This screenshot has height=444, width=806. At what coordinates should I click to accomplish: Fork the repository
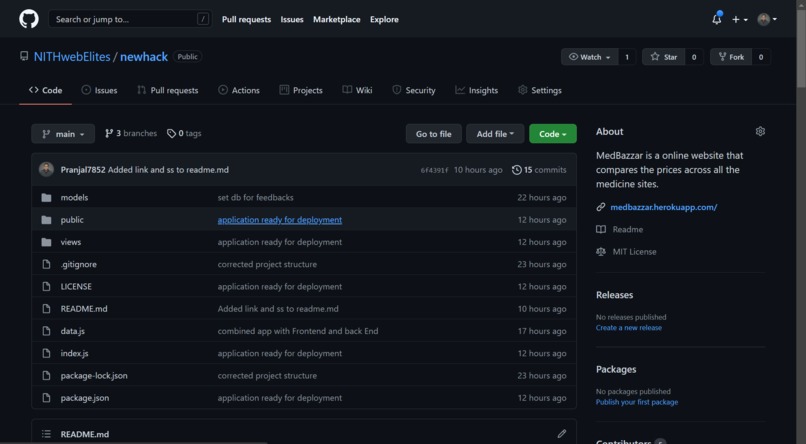pos(731,57)
